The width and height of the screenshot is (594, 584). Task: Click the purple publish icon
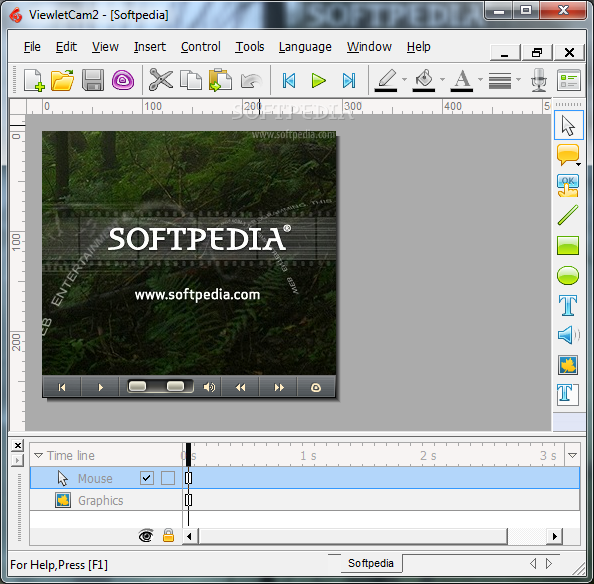click(x=123, y=80)
